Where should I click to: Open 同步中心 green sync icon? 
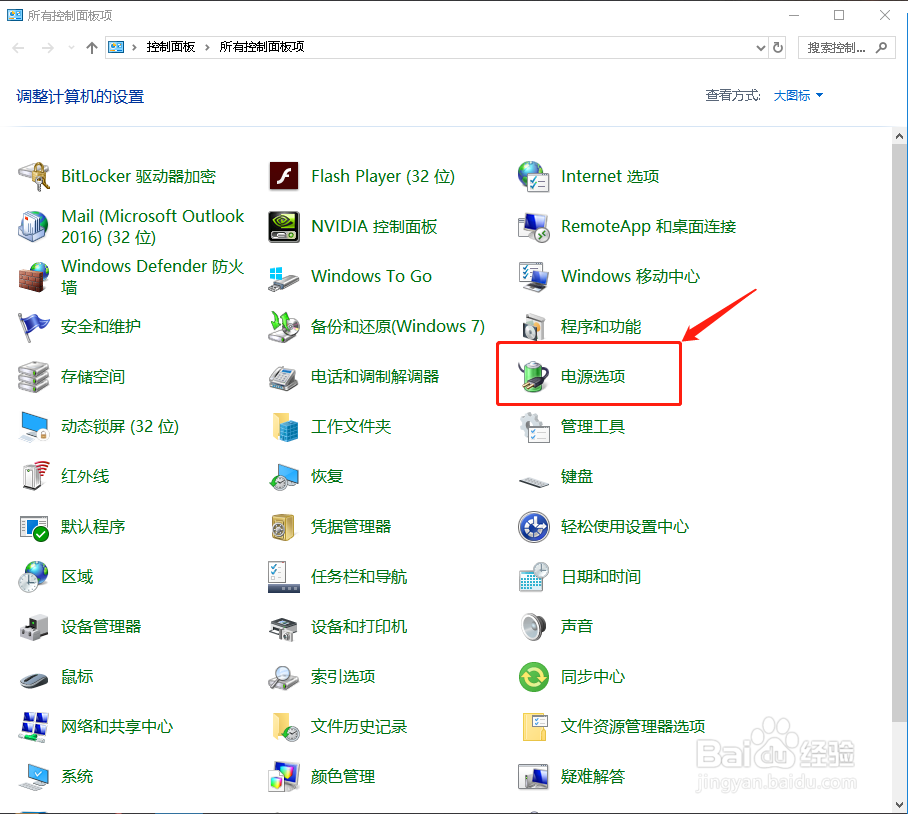pyautogui.click(x=533, y=677)
